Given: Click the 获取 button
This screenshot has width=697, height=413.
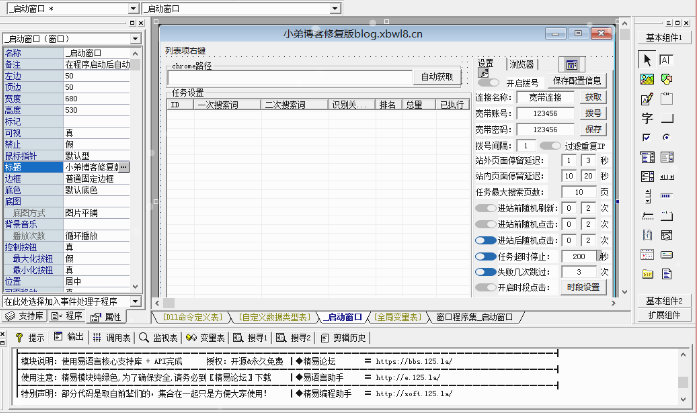Looking at the screenshot, I should pyautogui.click(x=593, y=97).
